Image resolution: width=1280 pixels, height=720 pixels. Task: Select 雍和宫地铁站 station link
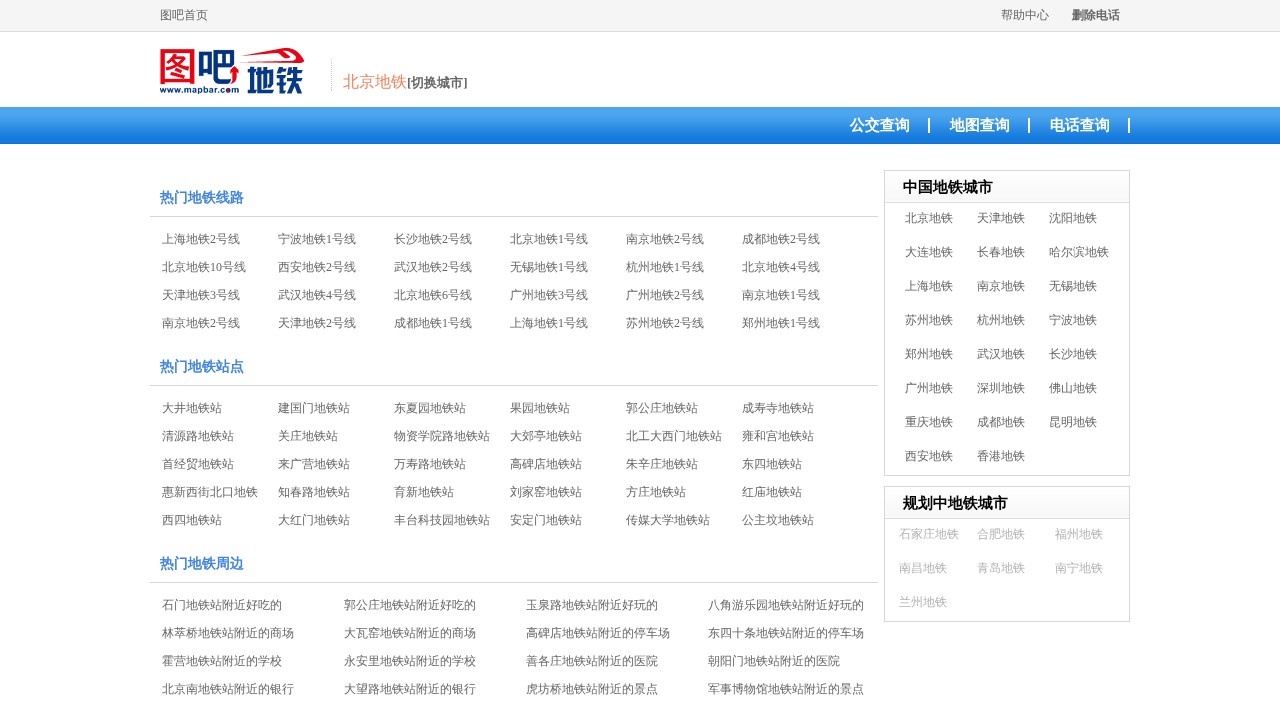[778, 436]
